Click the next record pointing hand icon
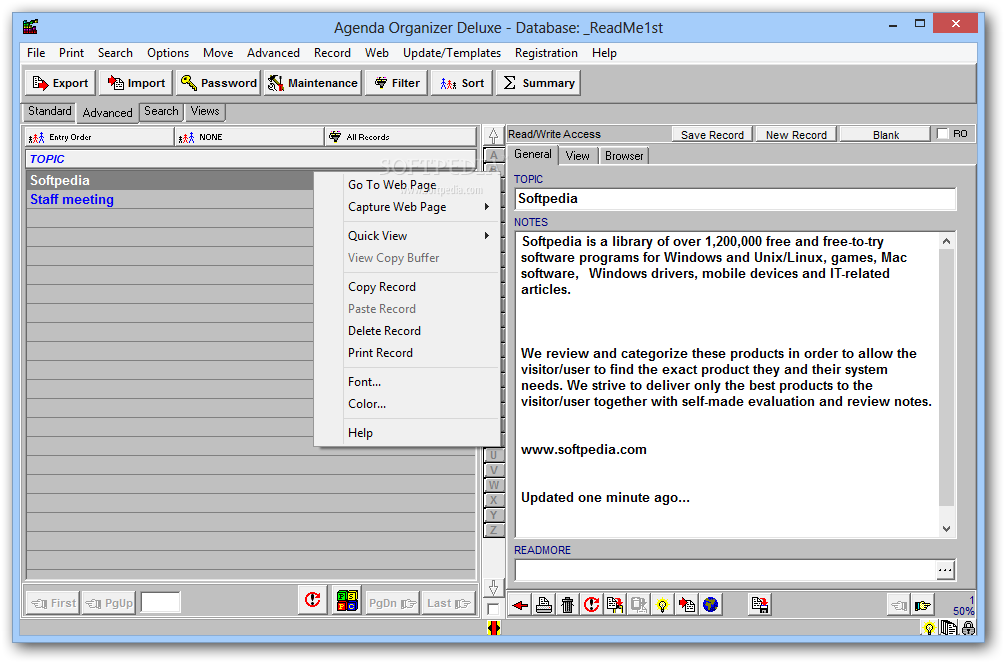The height and width of the screenshot is (663, 1005). pyautogui.click(x=922, y=605)
